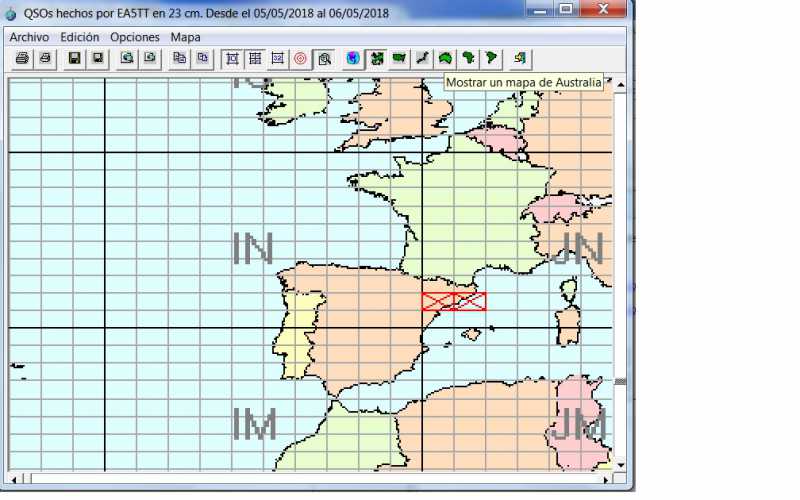Click the large export map image icon

coord(127,59)
